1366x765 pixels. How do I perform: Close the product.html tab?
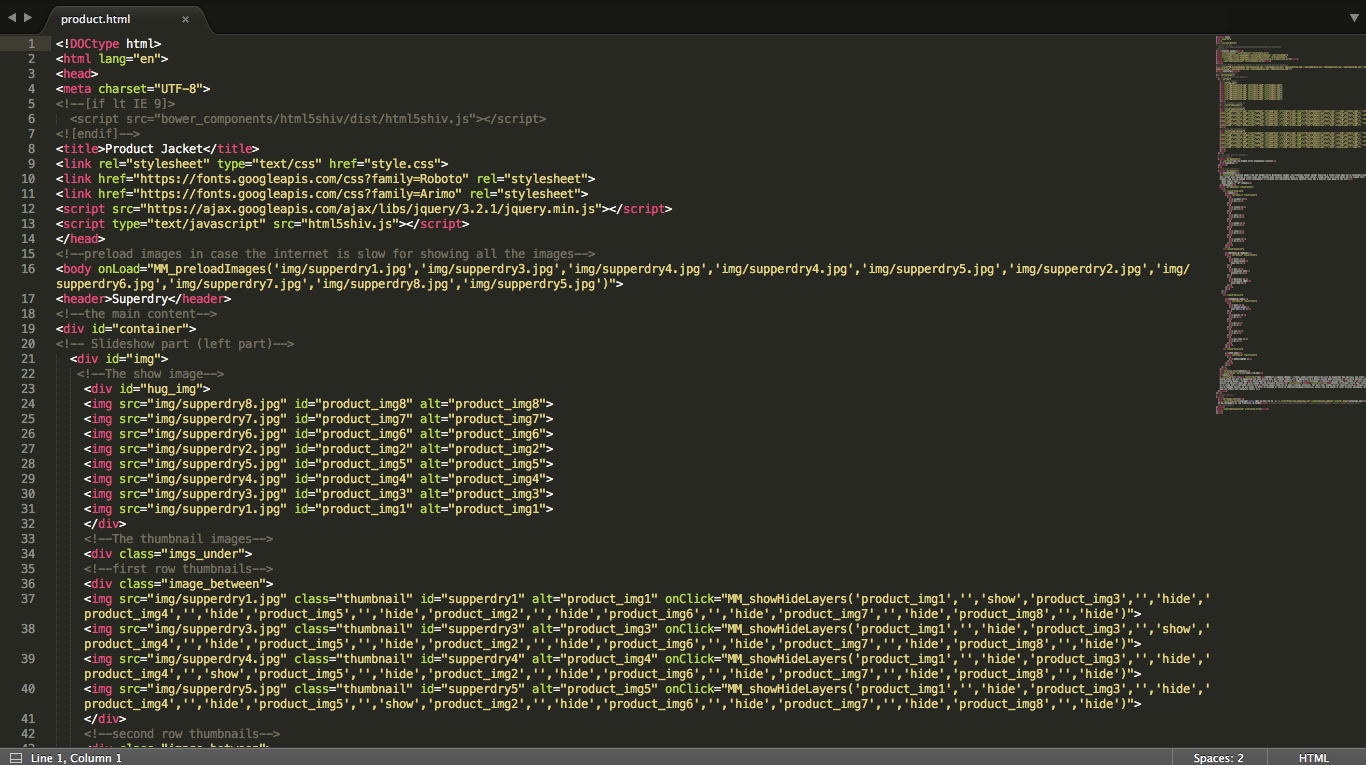click(x=185, y=19)
